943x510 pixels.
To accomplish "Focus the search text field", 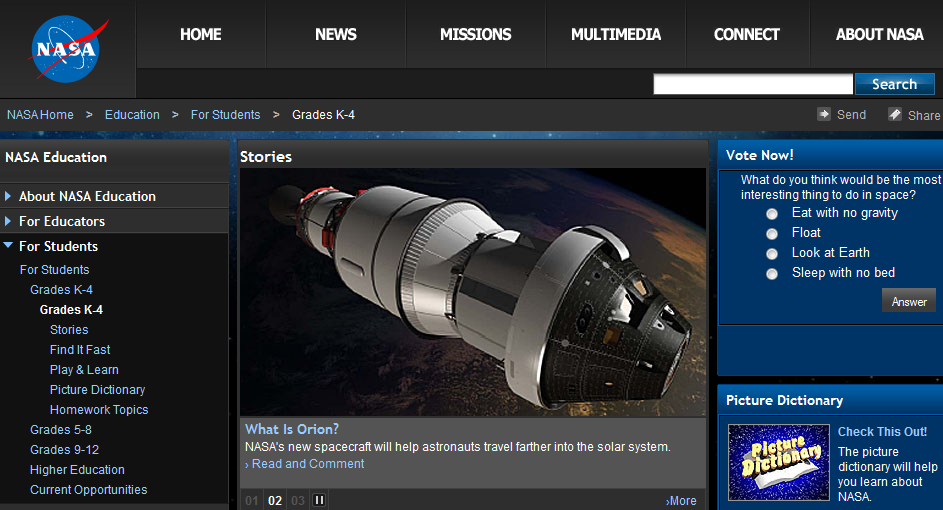I will point(753,84).
